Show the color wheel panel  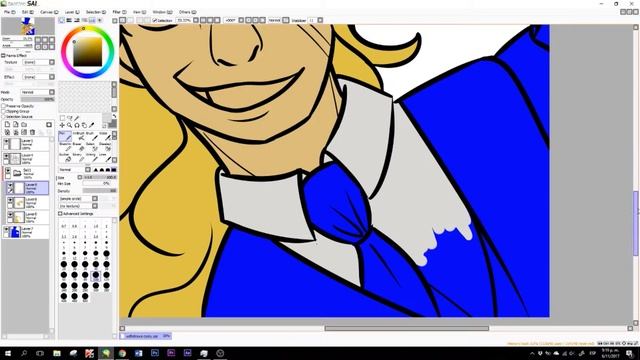point(62,20)
